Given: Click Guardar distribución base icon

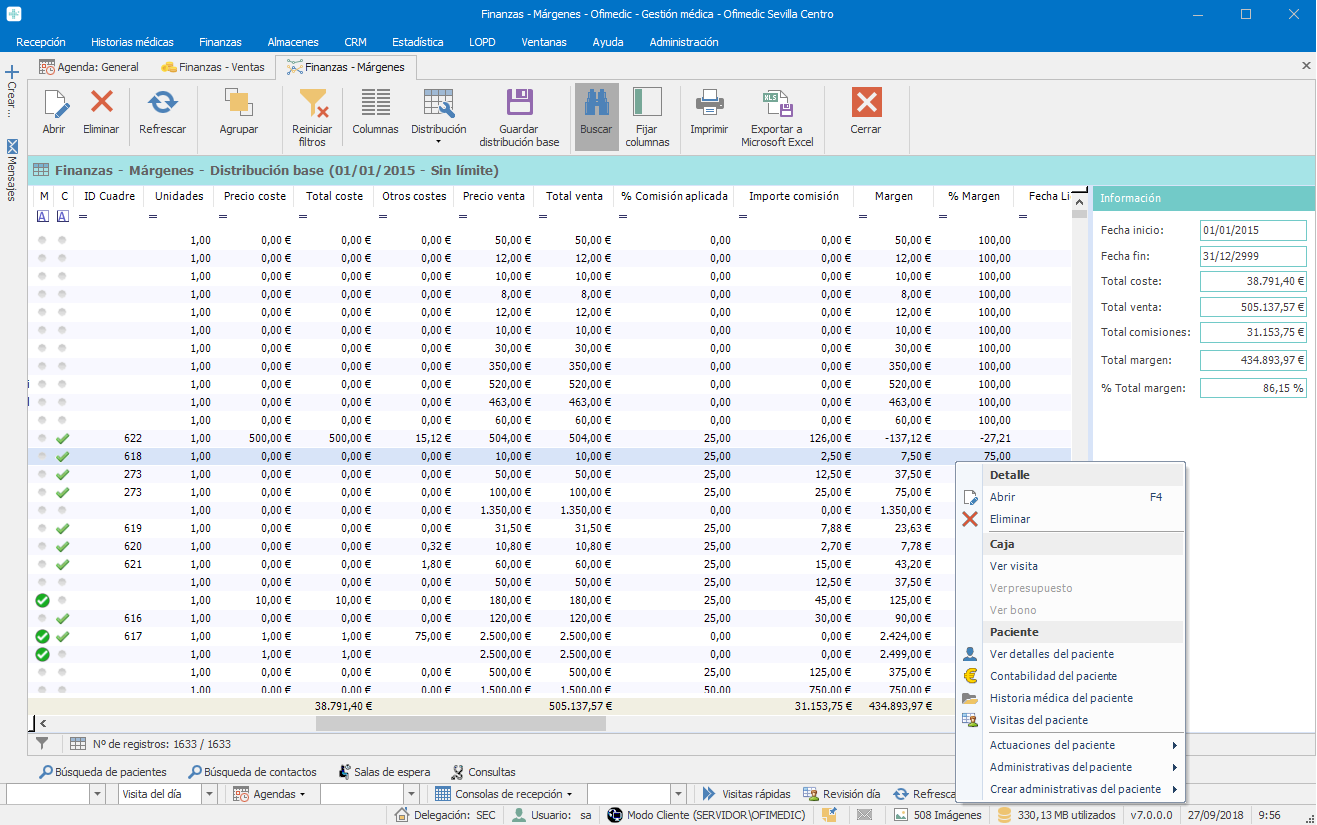Looking at the screenshot, I should pos(519,103).
